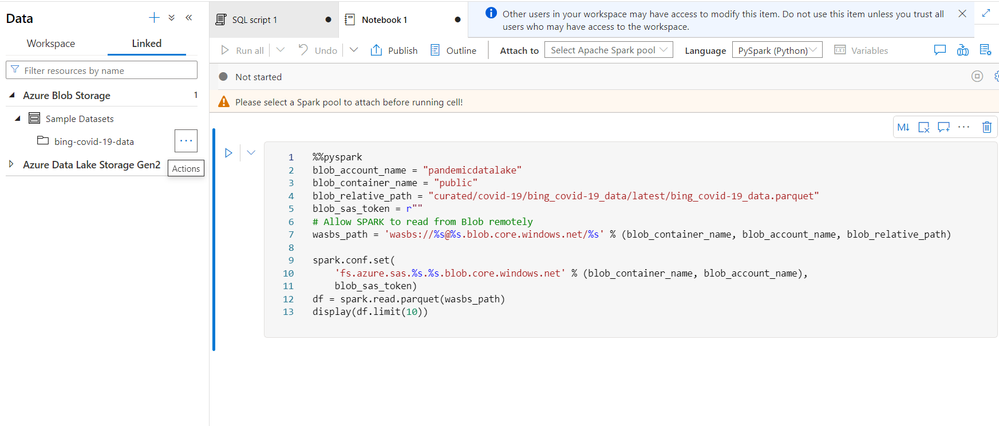Click the "pandemicdatalake" string value
The image size is (999, 426).
click(473, 170)
